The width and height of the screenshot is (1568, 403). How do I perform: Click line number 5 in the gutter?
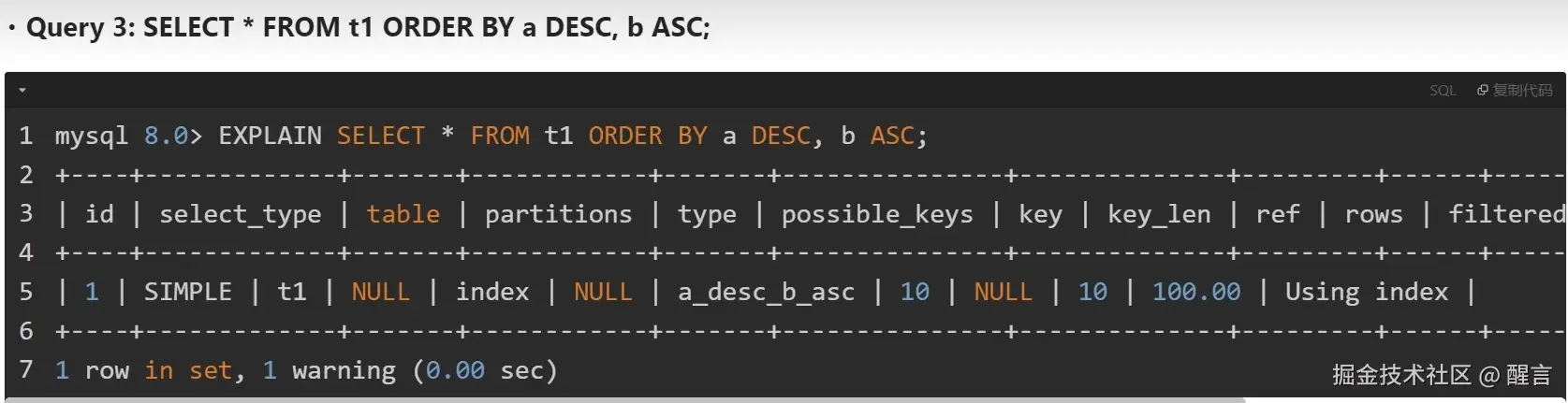[x=26, y=292]
